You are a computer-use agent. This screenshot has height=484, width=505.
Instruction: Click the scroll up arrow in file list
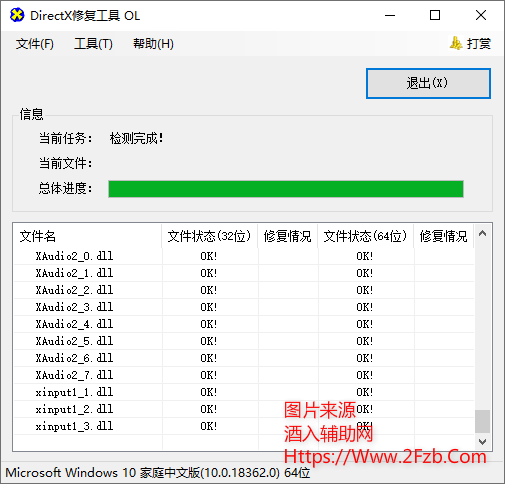(482, 234)
